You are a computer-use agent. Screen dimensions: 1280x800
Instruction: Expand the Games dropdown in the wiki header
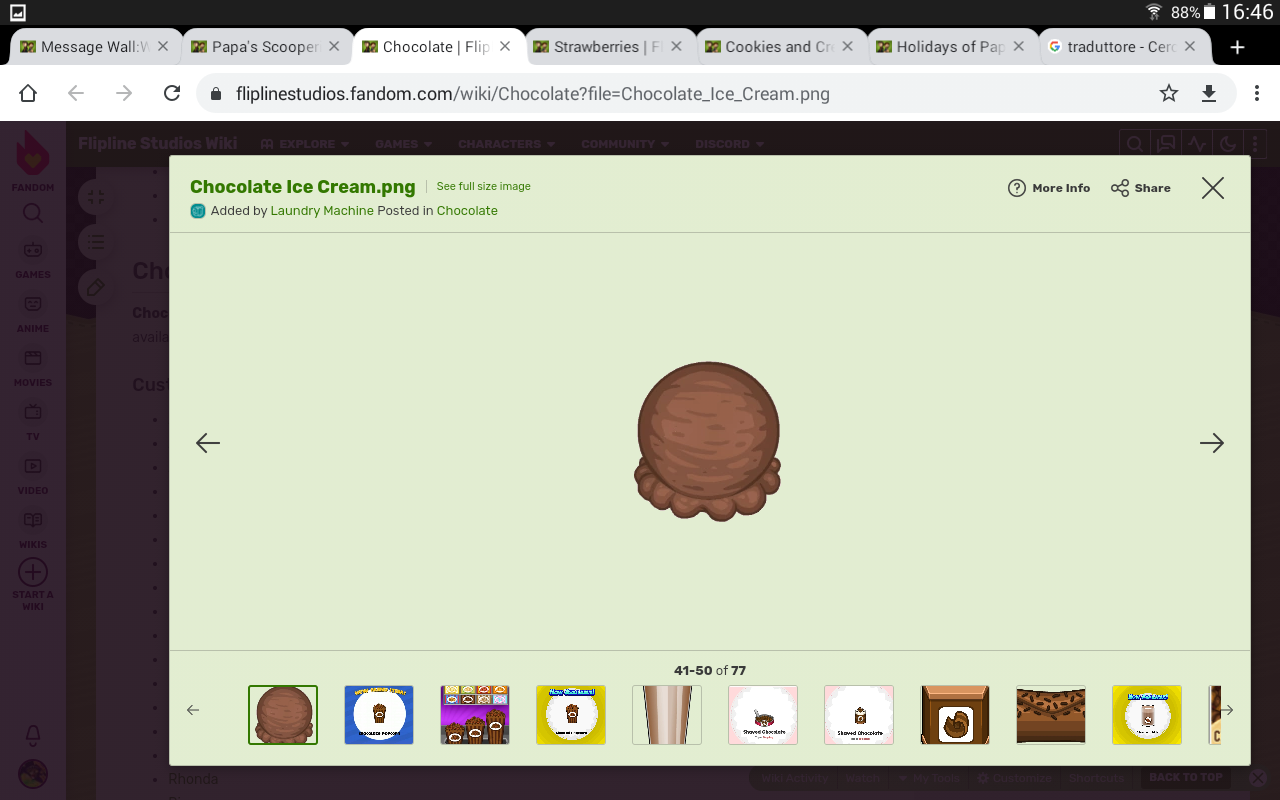pyautogui.click(x=404, y=144)
